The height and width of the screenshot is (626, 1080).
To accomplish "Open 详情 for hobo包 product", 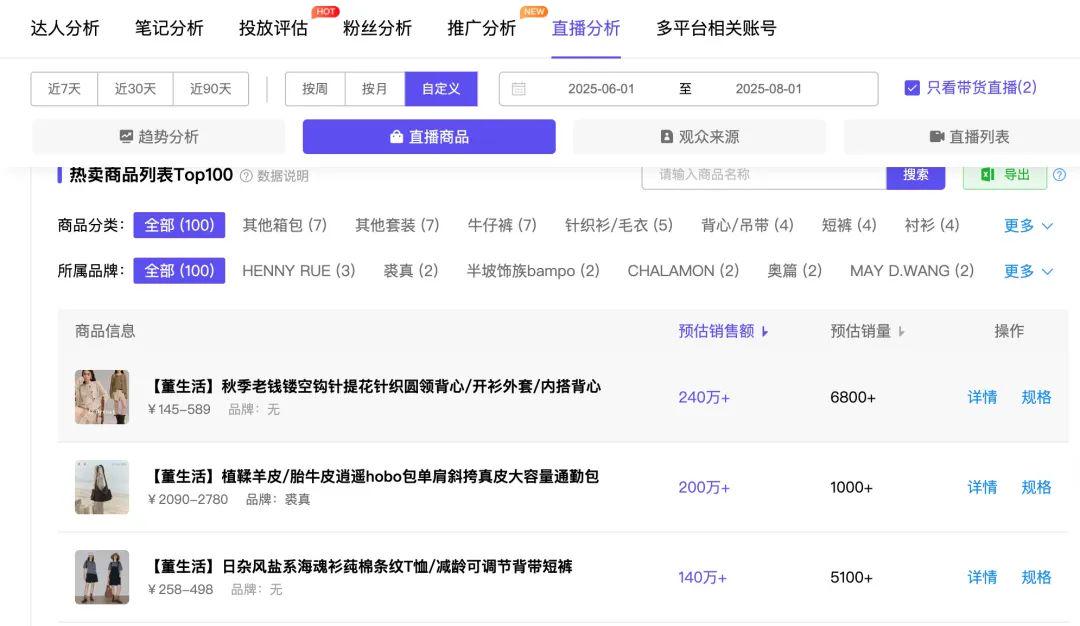I will click(982, 488).
